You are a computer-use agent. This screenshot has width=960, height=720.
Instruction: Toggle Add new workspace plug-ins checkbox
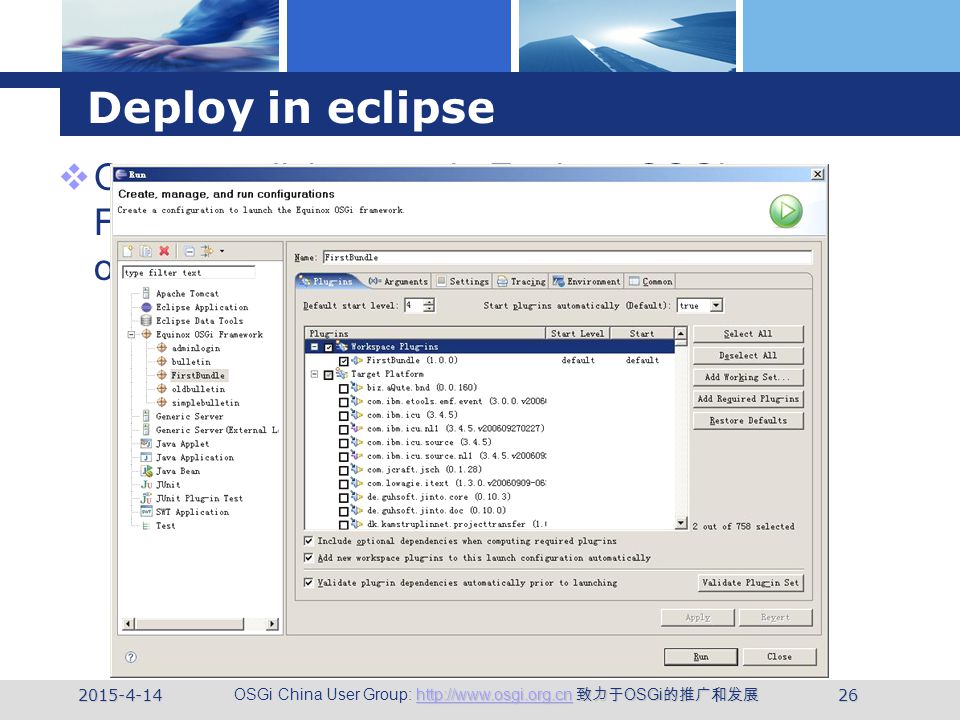point(309,558)
